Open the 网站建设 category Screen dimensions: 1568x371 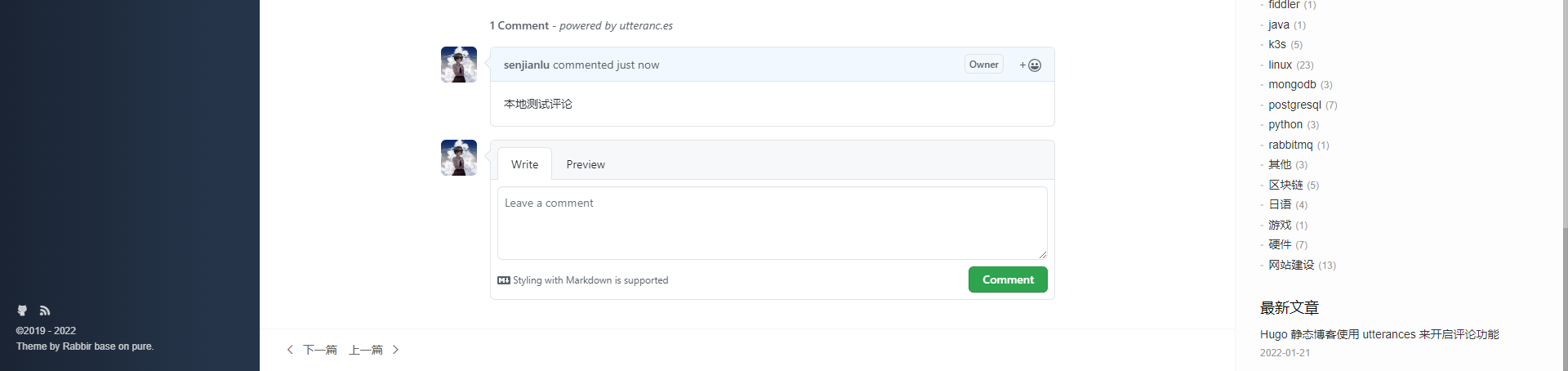tap(1291, 265)
